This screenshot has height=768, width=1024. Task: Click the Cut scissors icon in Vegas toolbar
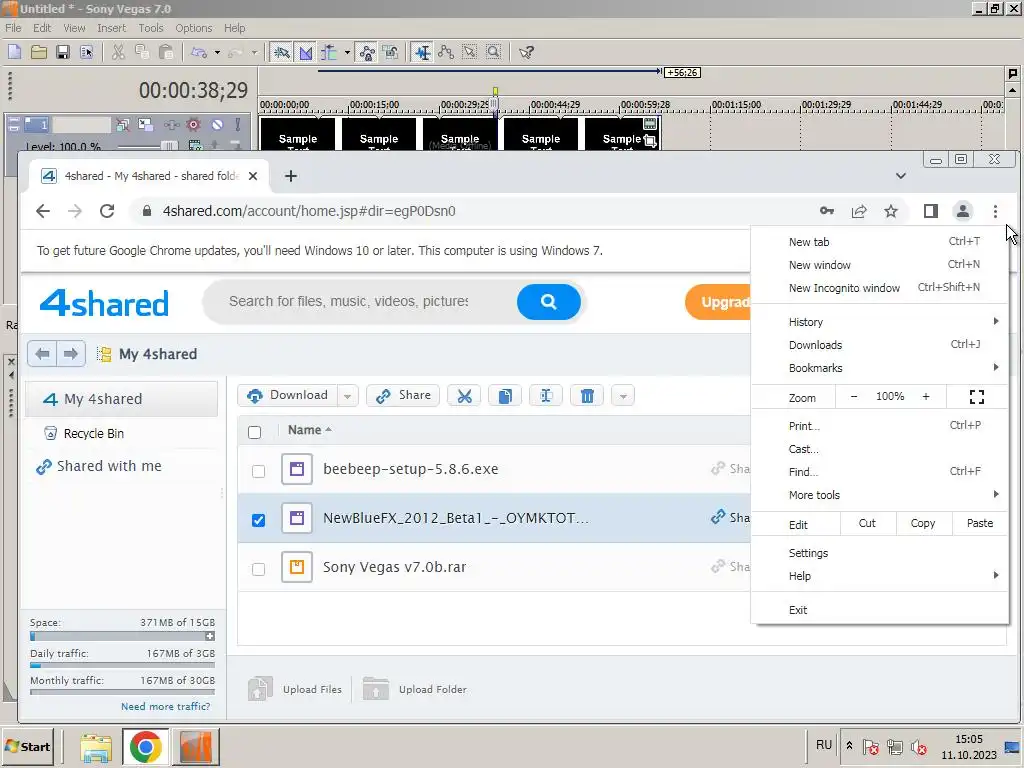(118, 52)
